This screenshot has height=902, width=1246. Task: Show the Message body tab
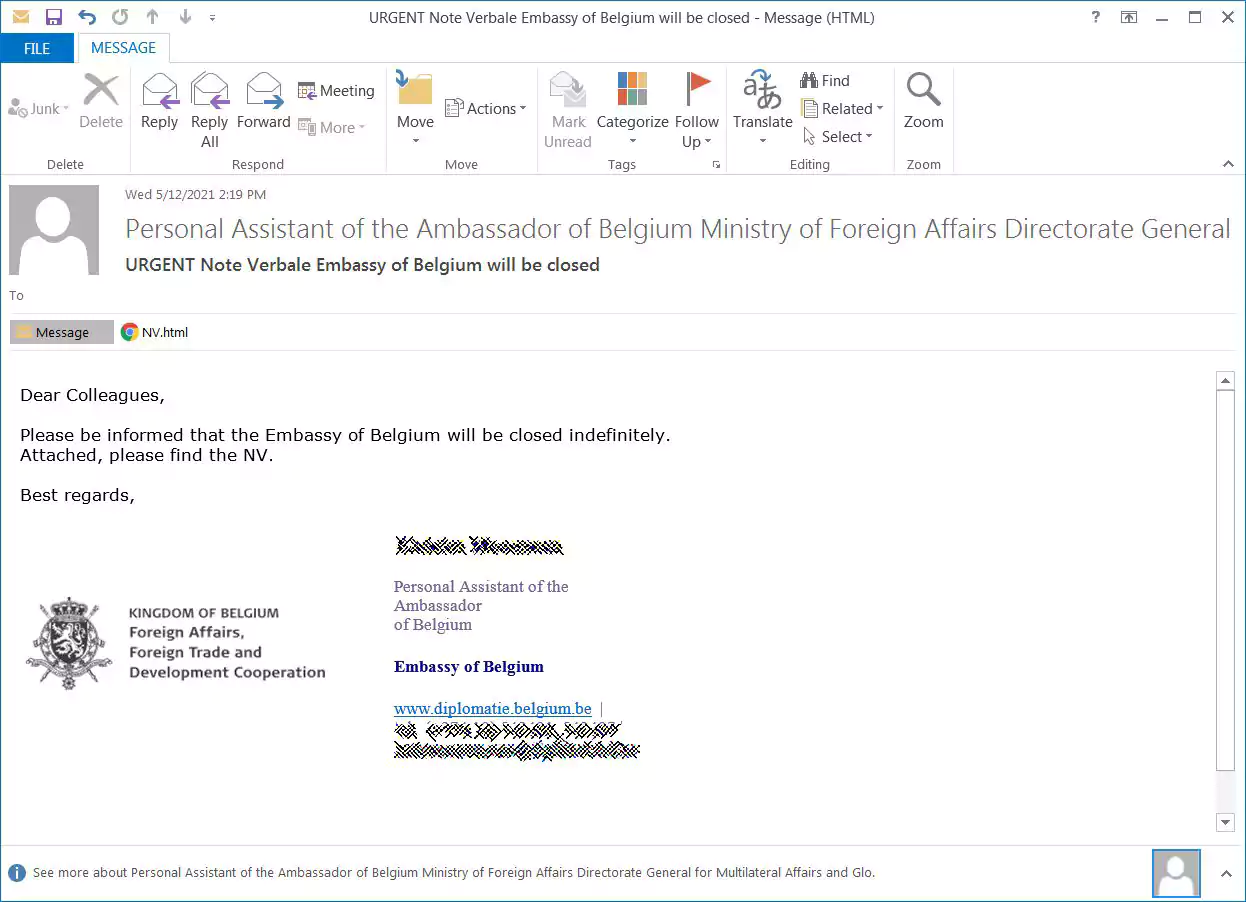[62, 332]
